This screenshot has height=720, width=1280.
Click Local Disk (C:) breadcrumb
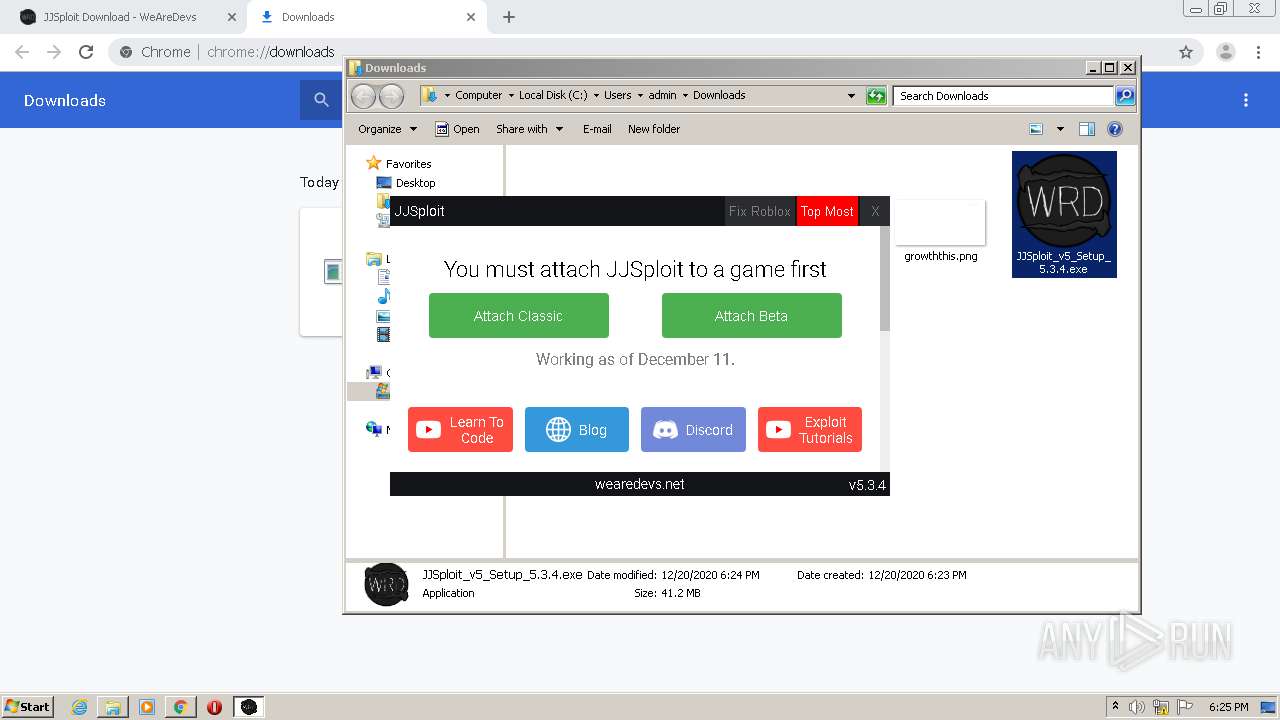tap(553, 95)
